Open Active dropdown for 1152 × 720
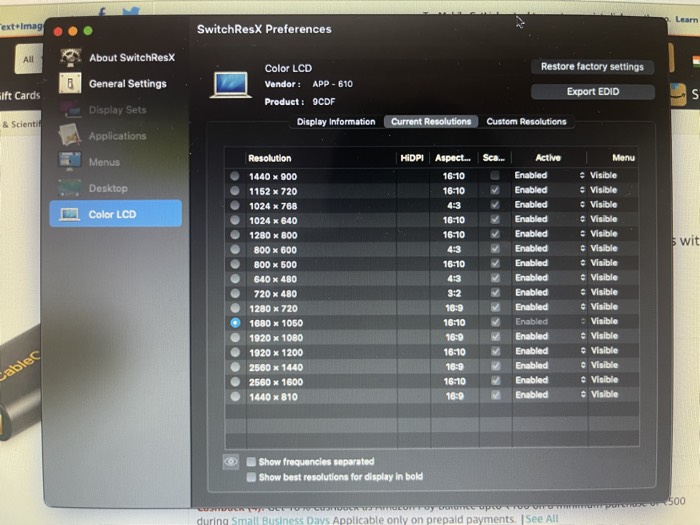 point(549,190)
